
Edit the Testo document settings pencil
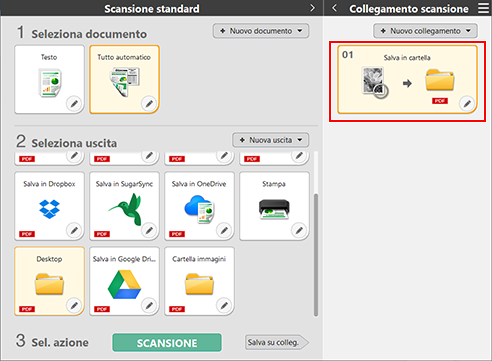click(x=74, y=104)
